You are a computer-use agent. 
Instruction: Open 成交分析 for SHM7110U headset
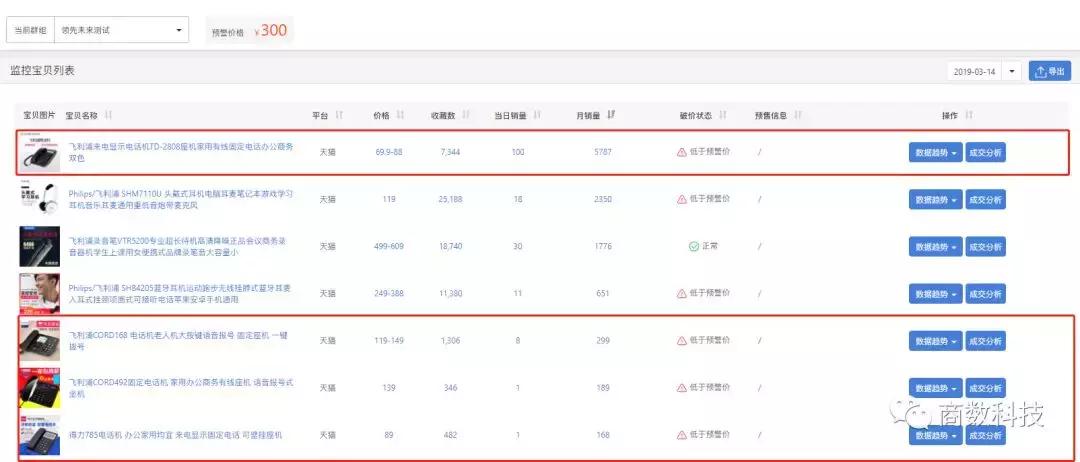(x=985, y=200)
